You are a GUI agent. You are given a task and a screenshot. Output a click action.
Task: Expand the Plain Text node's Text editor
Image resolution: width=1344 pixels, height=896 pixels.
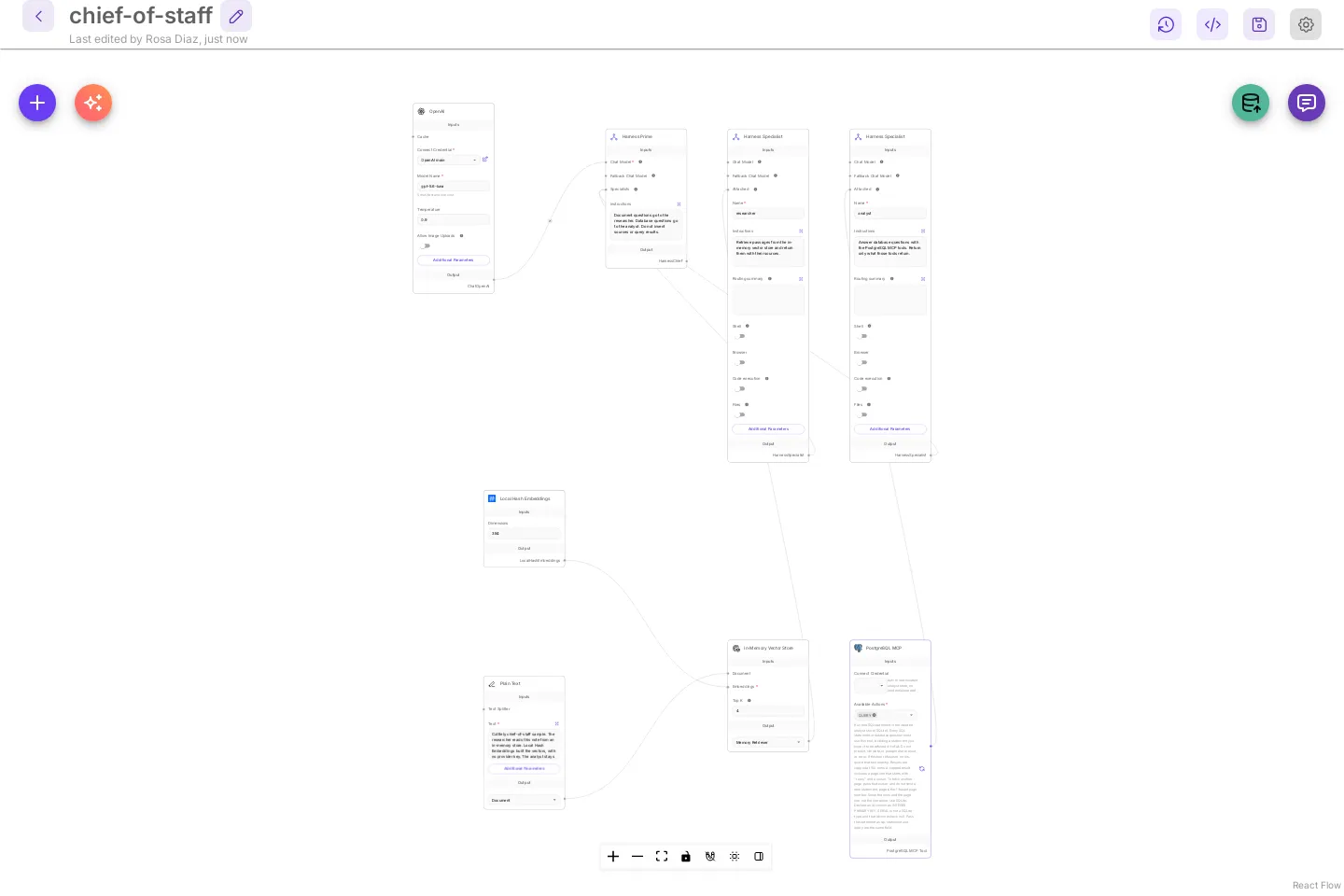point(557,723)
